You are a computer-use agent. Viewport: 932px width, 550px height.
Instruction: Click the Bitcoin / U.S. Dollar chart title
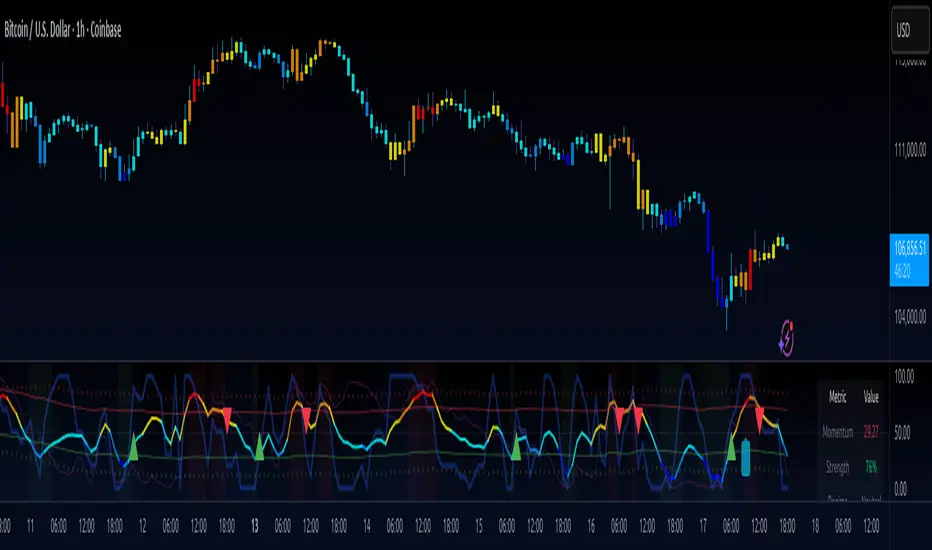point(63,30)
